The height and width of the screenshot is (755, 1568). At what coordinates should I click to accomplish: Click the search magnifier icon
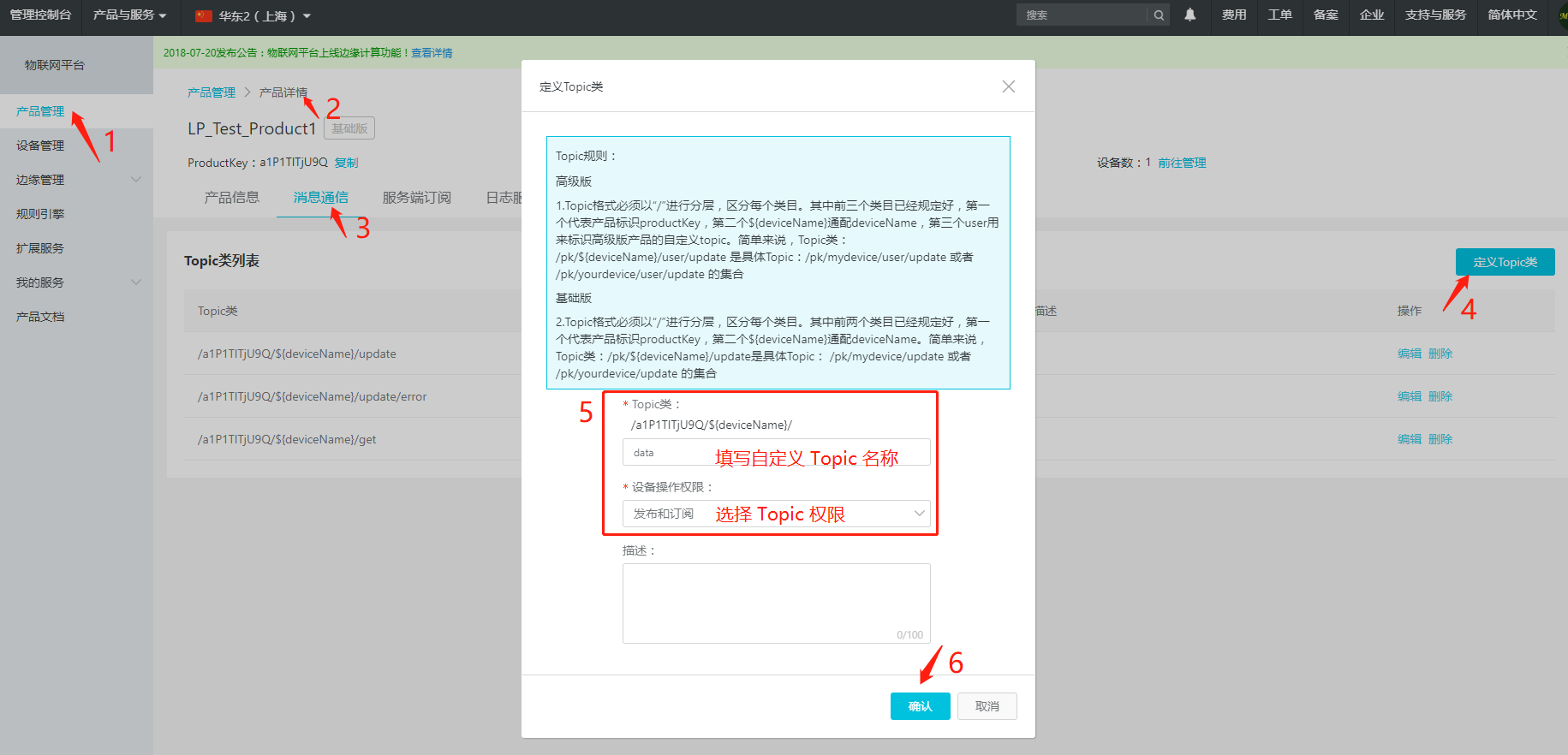click(1158, 15)
